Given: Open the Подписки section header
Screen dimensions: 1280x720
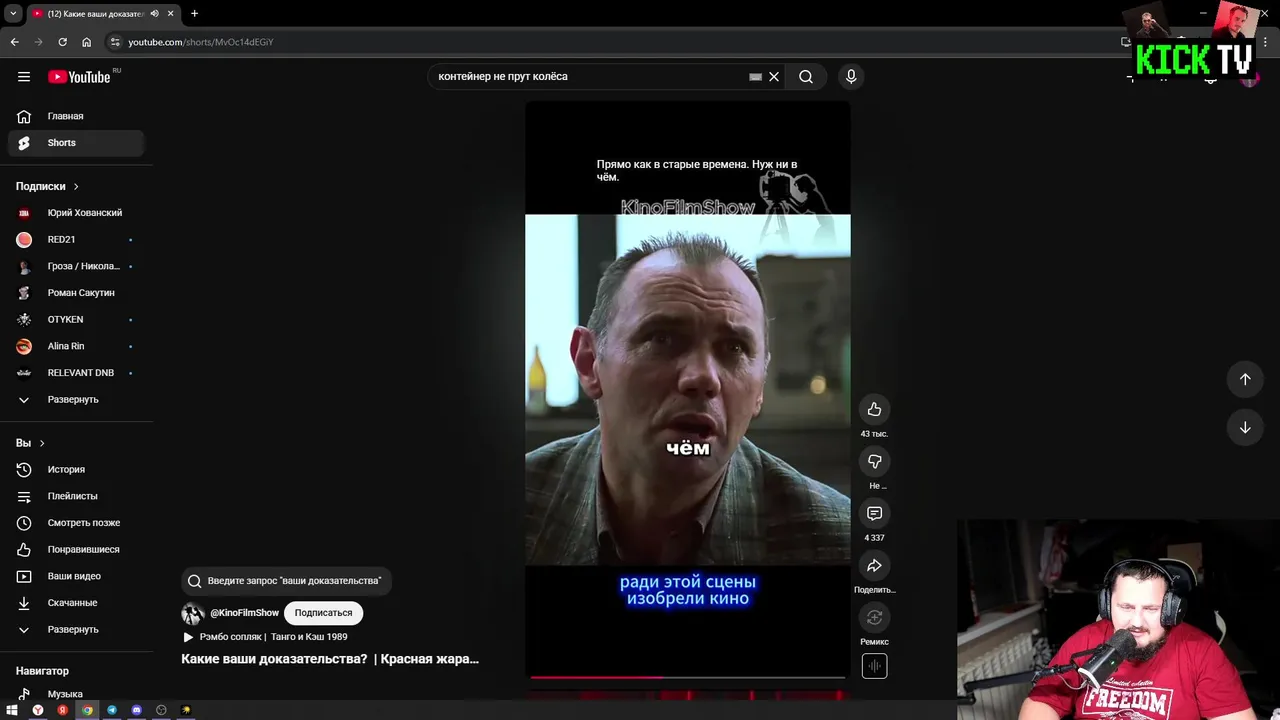Looking at the screenshot, I should 47,186.
